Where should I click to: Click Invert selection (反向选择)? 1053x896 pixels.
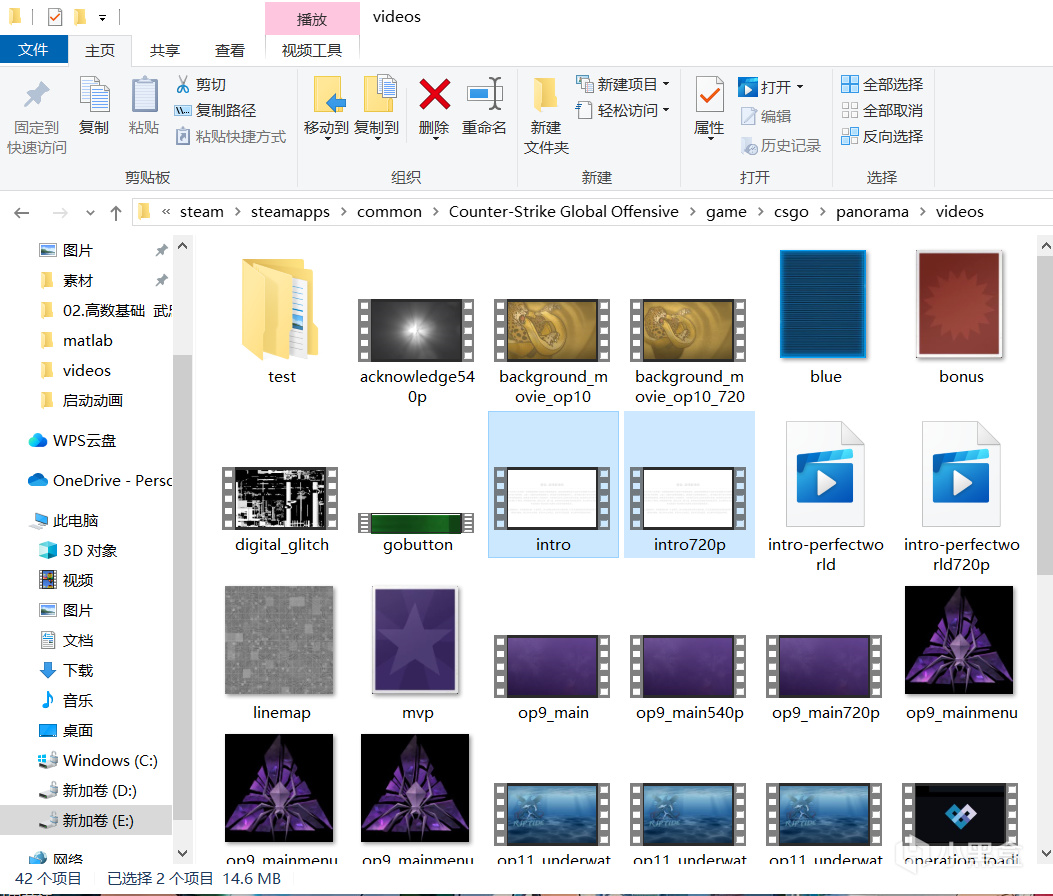coord(882,136)
